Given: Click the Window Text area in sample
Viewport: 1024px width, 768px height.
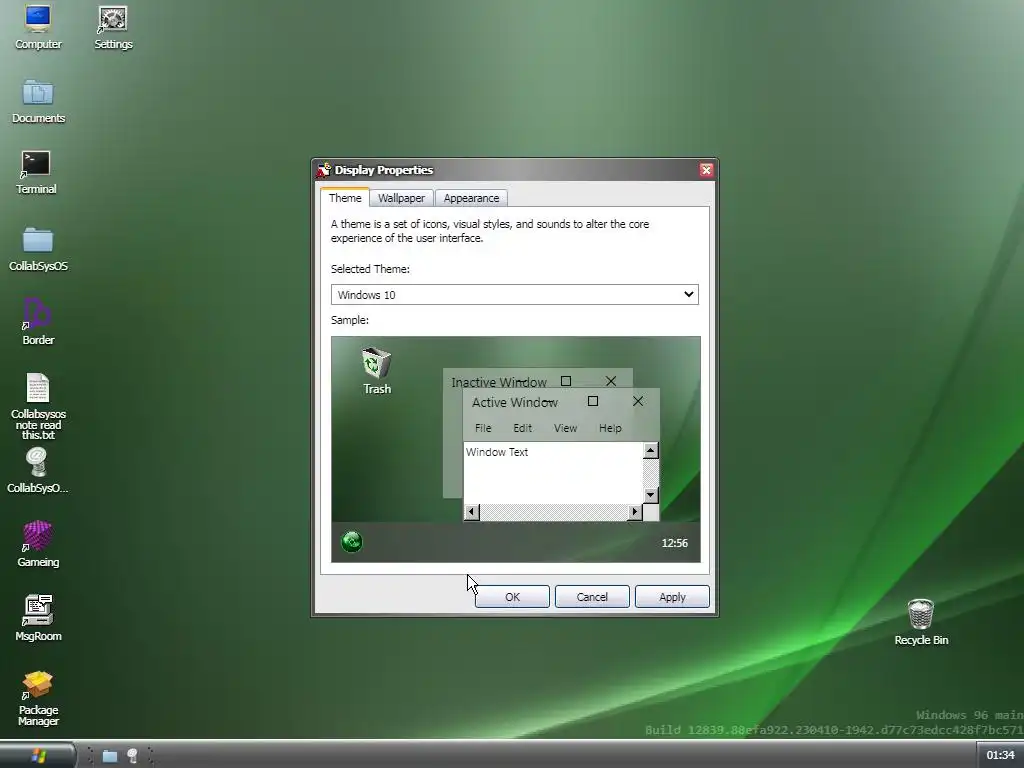Looking at the screenshot, I should coord(553,473).
